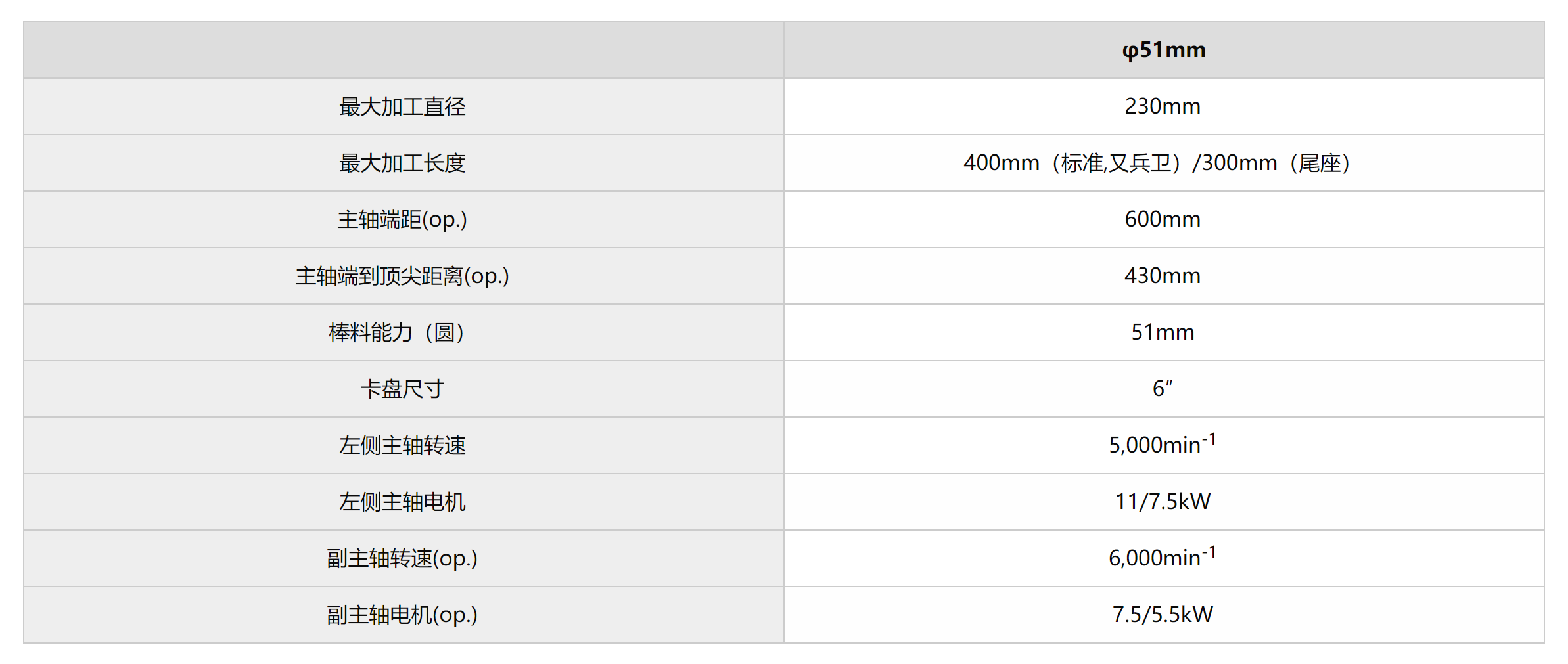The width and height of the screenshot is (1568, 664).
Task: Select the 卡盘尺寸 label cell
Action: 402,389
